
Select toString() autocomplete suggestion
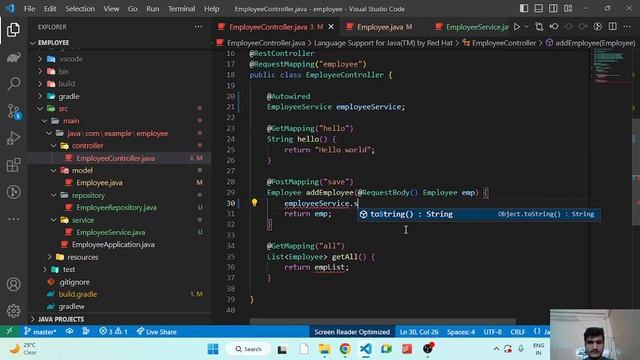pyautogui.click(x=478, y=214)
